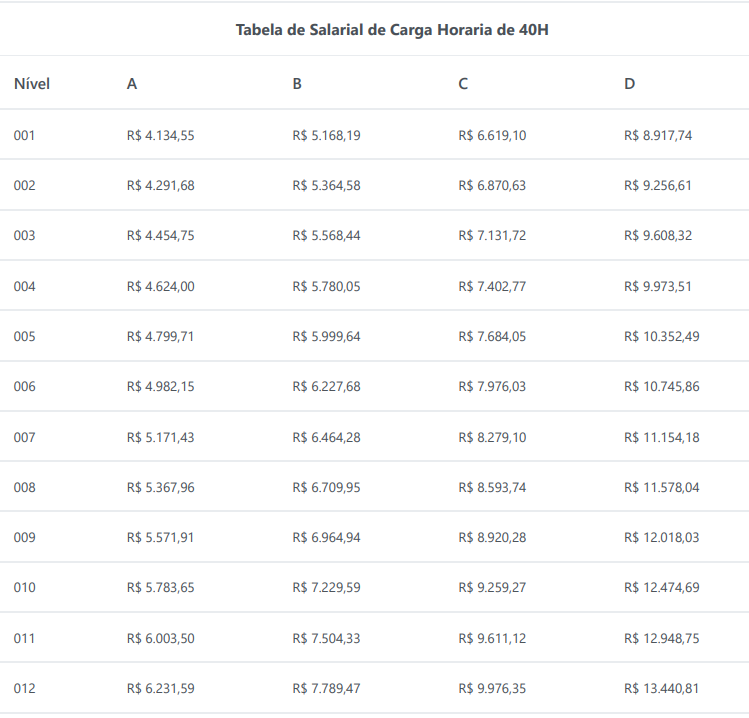
Task: Click the value 'R$ 8.593,74'
Action: (492, 487)
